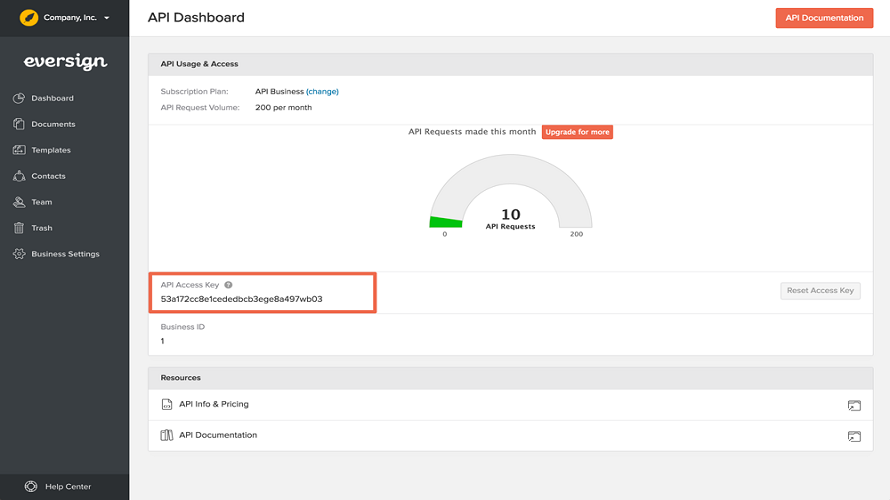Click the Help Center lifebuoy icon
890x500 pixels.
click(31, 486)
